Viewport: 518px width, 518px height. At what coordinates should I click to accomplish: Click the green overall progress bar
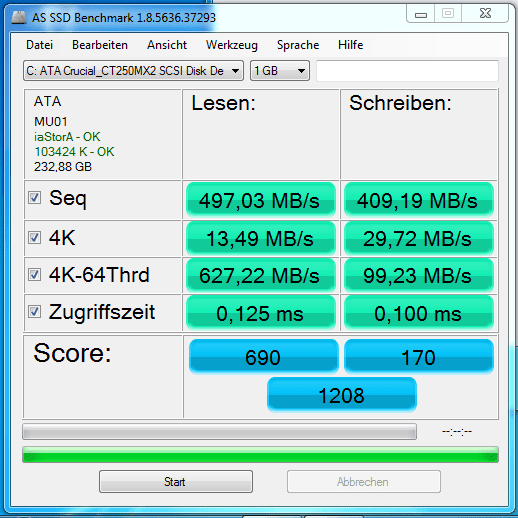pos(260,455)
